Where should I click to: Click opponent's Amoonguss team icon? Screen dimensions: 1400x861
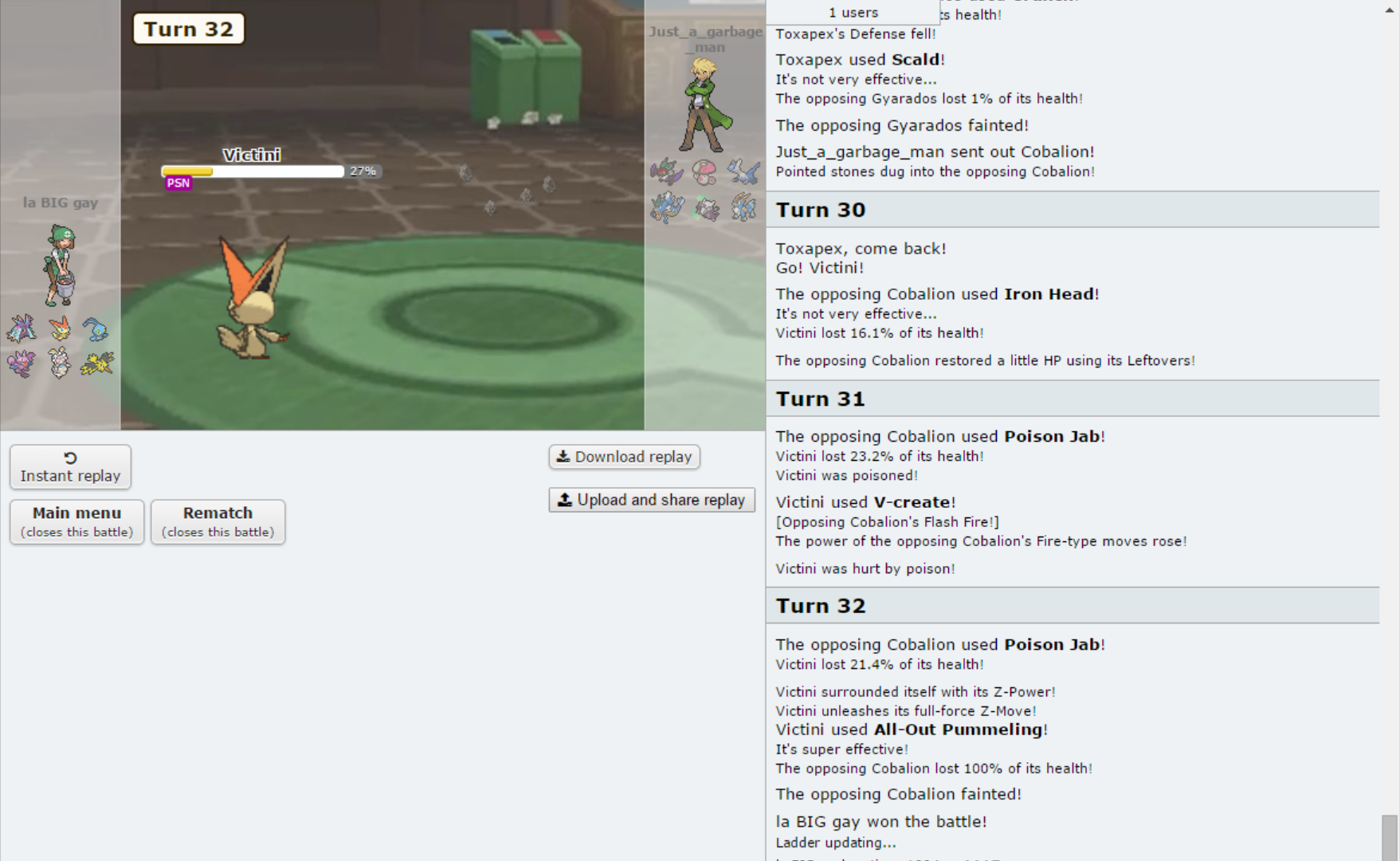point(704,171)
